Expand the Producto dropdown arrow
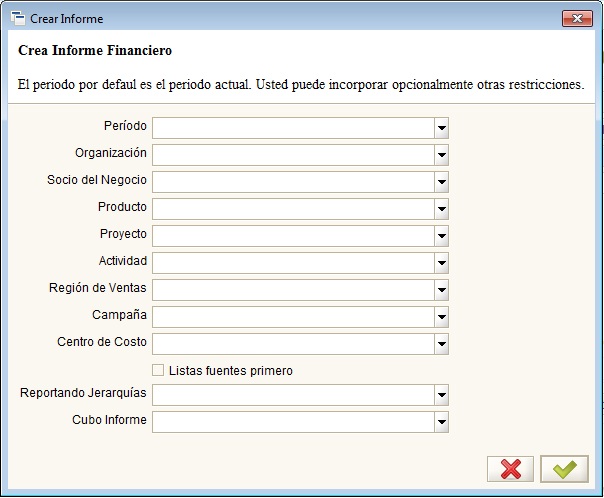This screenshot has height=498, width=604. tap(441, 209)
